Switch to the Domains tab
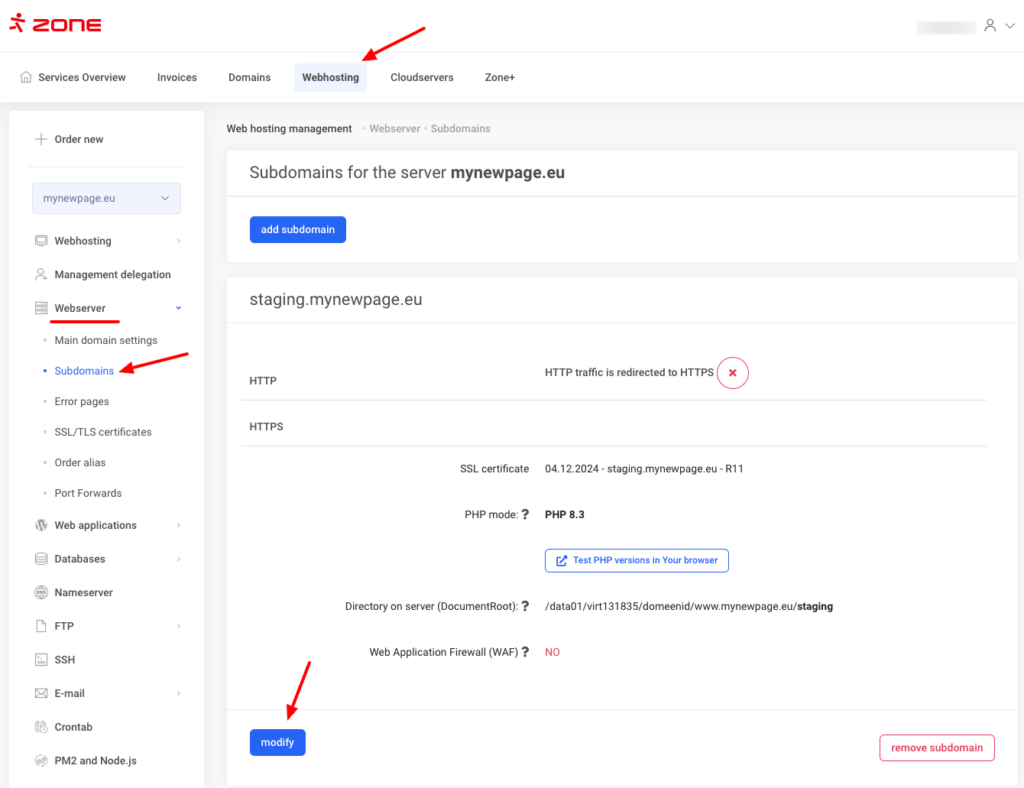Screen dimensions: 1024x788 (x=249, y=77)
